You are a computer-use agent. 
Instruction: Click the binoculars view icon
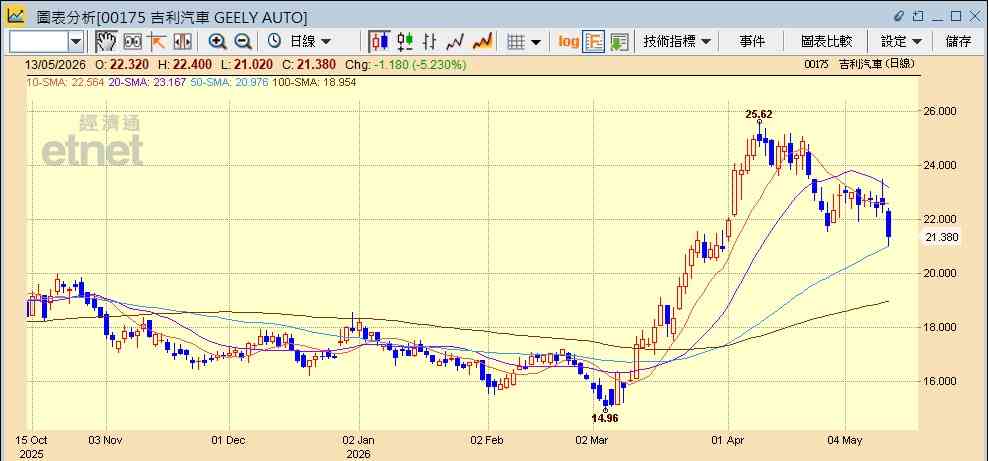[x=132, y=42]
